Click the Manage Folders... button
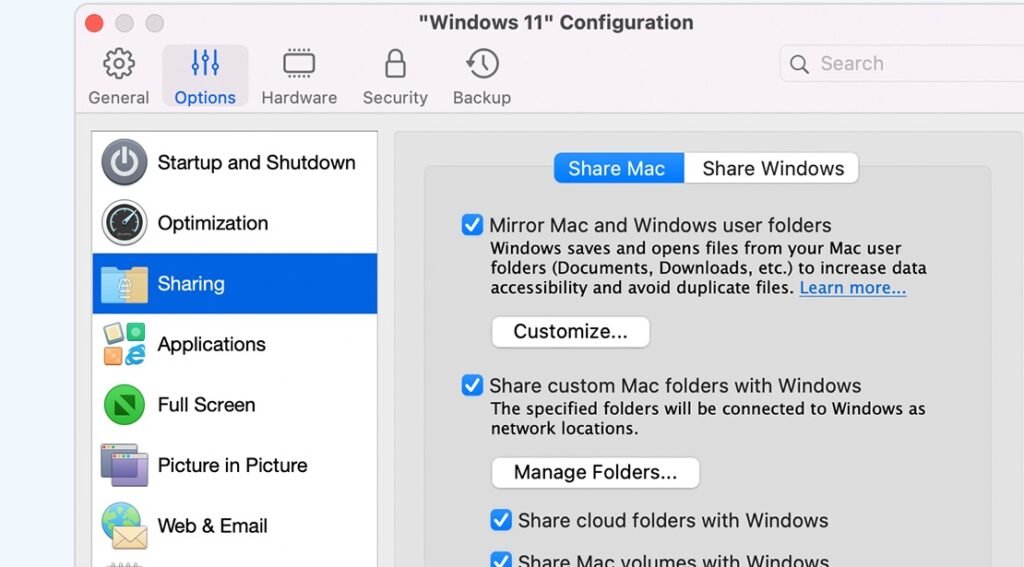This screenshot has height=567, width=1024. (596, 472)
